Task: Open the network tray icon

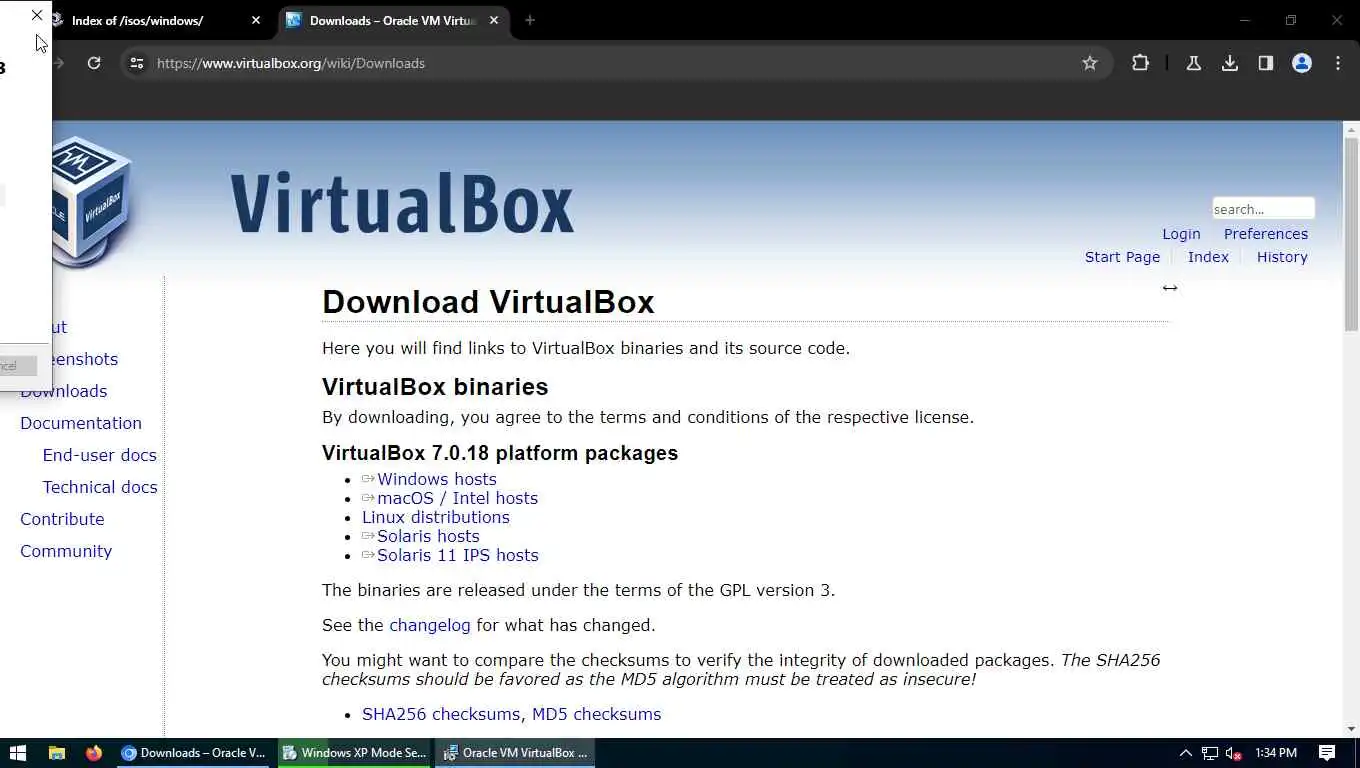Action: [x=1210, y=753]
